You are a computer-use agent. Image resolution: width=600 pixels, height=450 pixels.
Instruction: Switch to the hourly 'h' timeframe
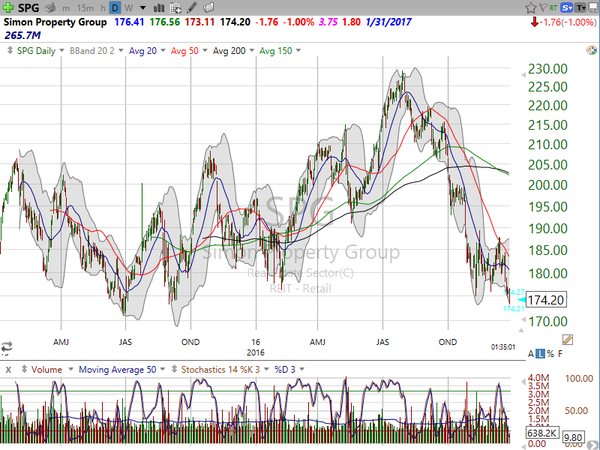tap(103, 8)
